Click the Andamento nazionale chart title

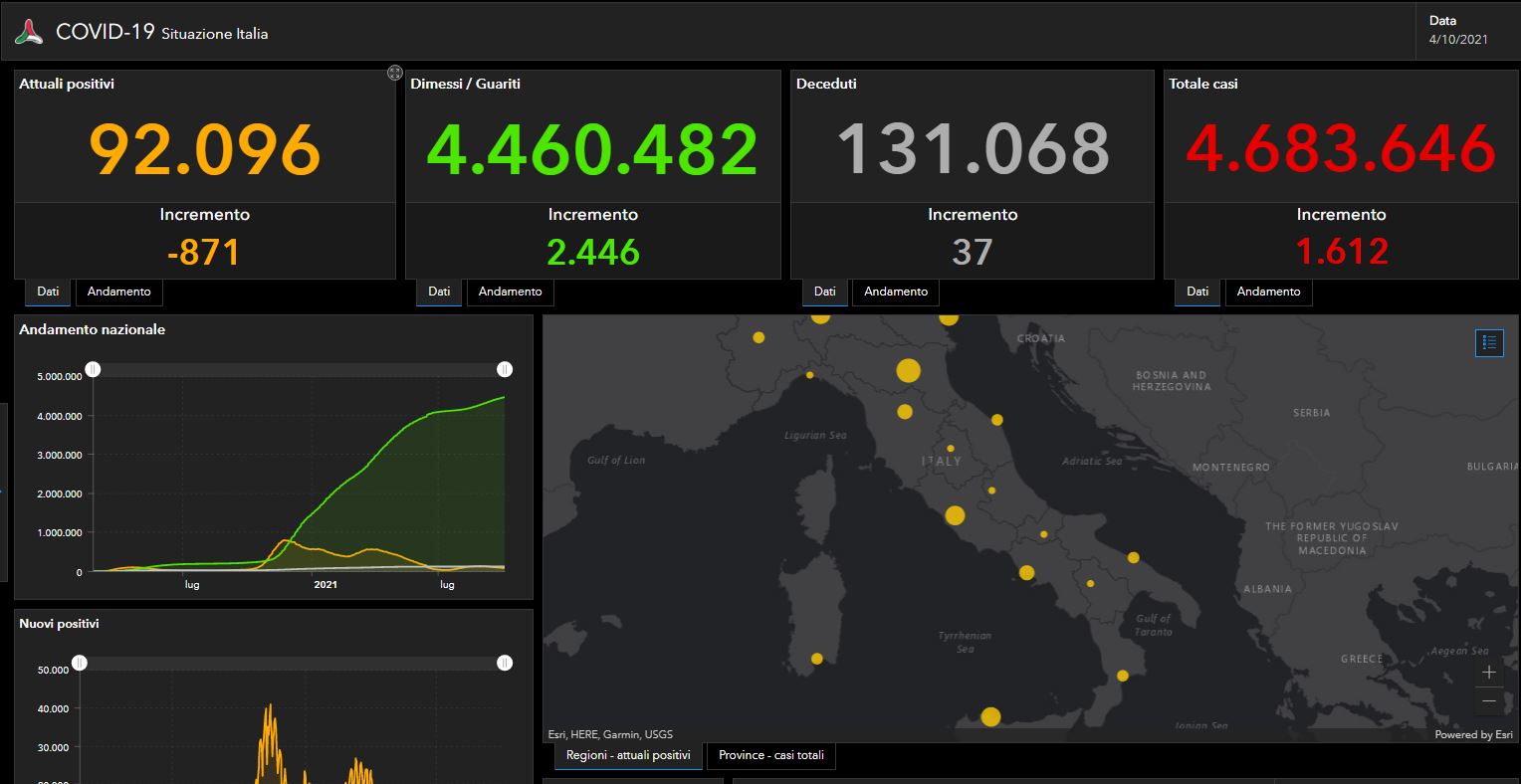coord(93,329)
